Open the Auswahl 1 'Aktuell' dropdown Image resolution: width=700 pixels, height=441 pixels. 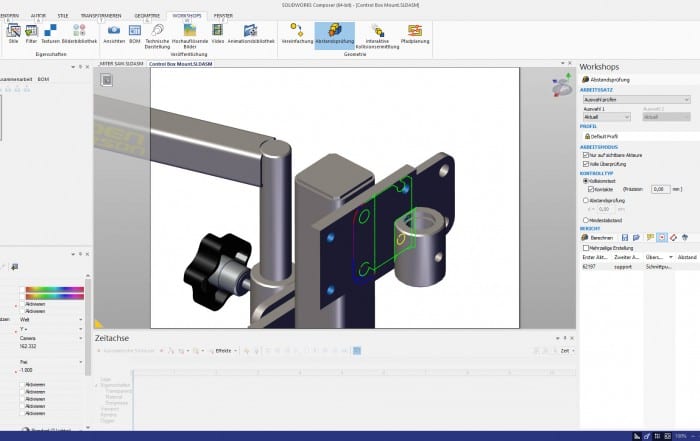[607, 117]
